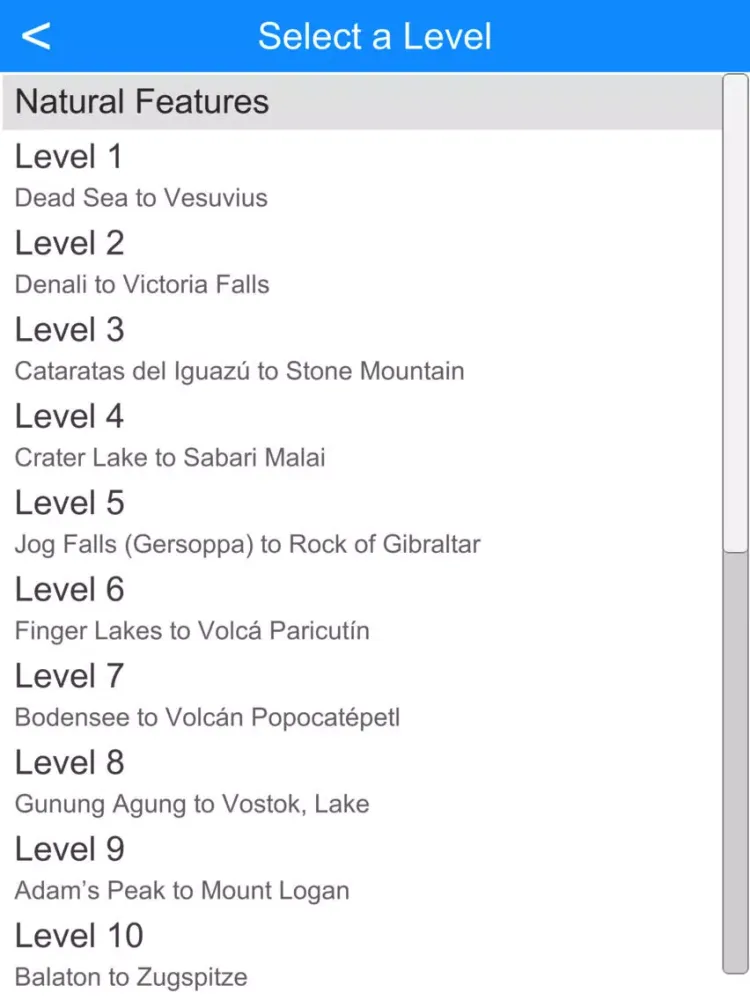
Task: Choose Level 3 entry
Action: pos(69,330)
